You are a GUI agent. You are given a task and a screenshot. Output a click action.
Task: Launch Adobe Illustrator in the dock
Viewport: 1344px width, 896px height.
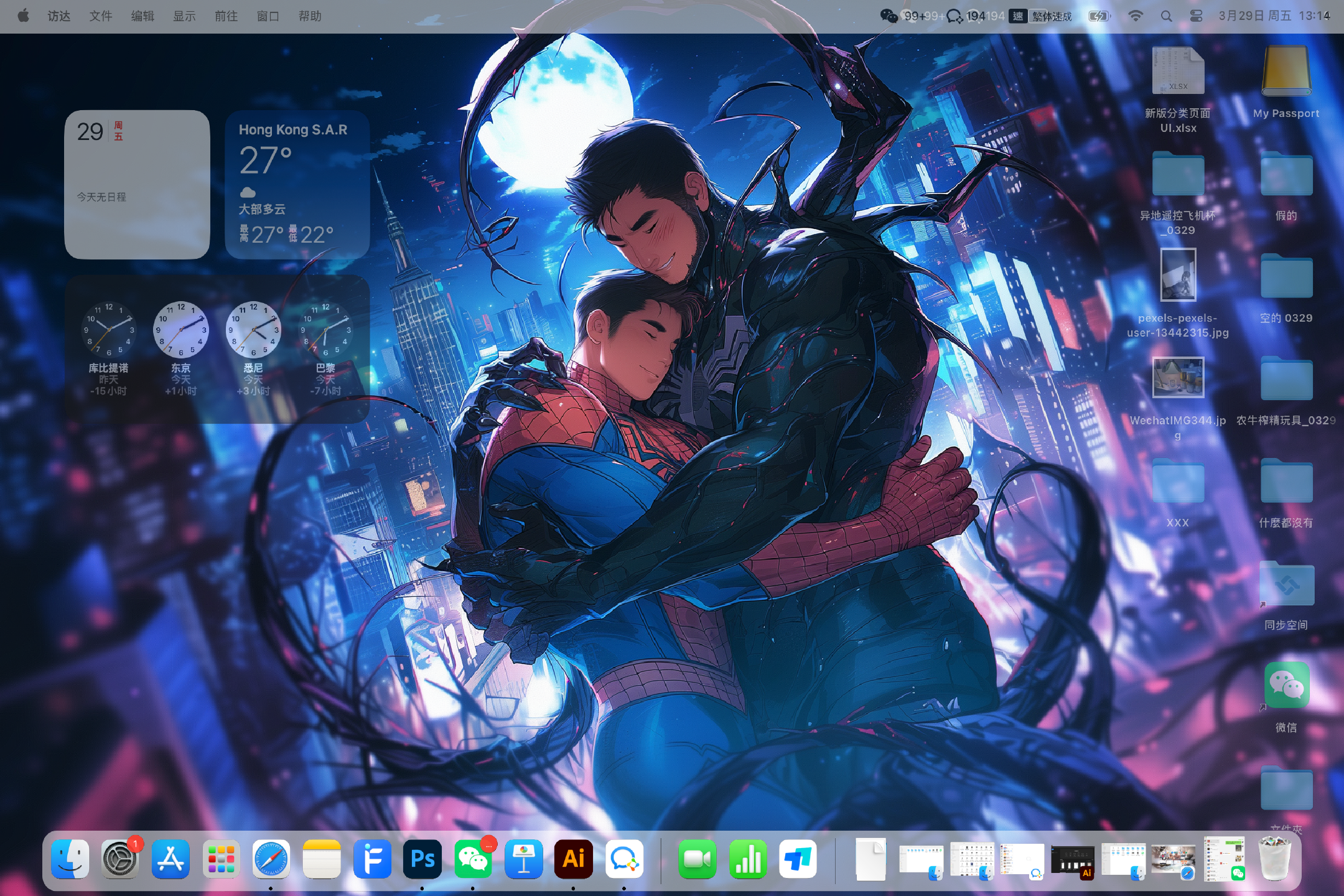pos(573,859)
